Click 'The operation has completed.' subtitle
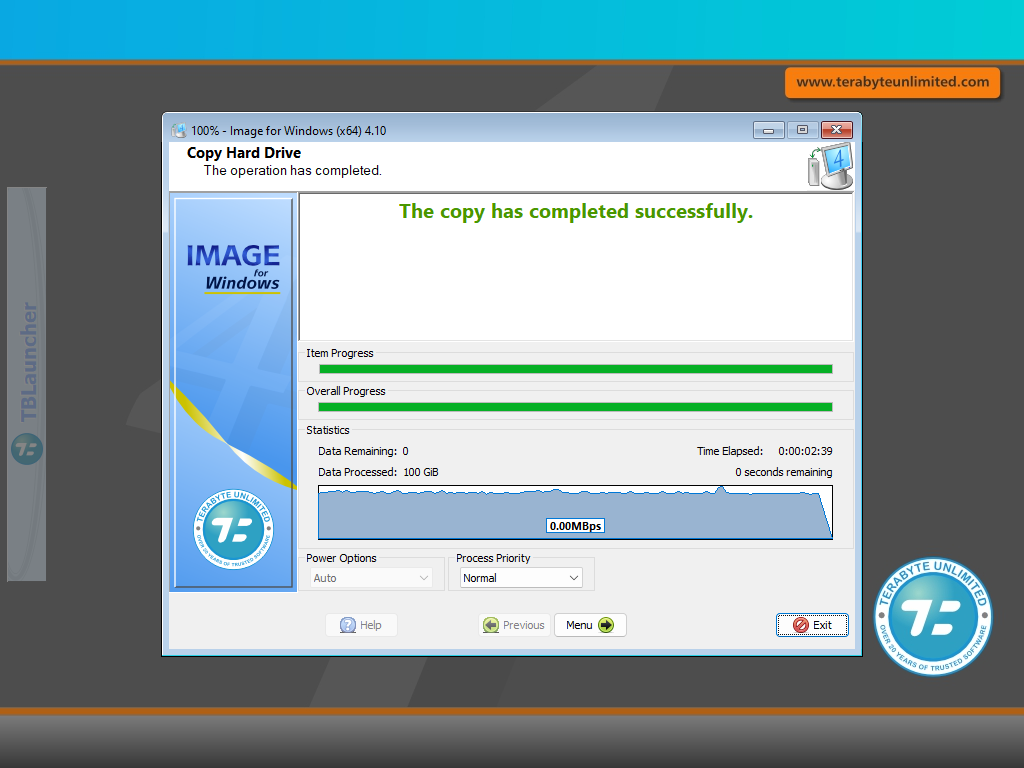The image size is (1024, 768). [x=293, y=170]
